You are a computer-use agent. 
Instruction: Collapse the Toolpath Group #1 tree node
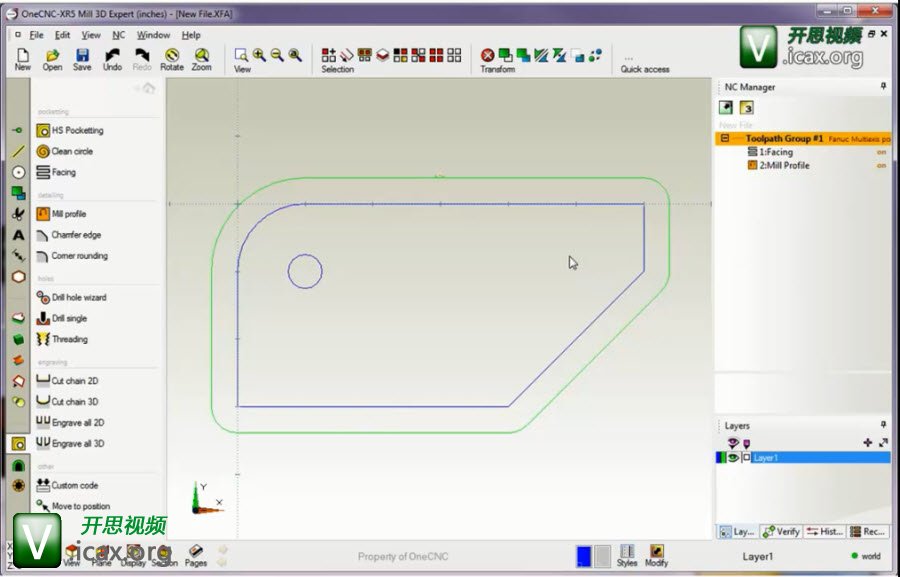point(725,139)
